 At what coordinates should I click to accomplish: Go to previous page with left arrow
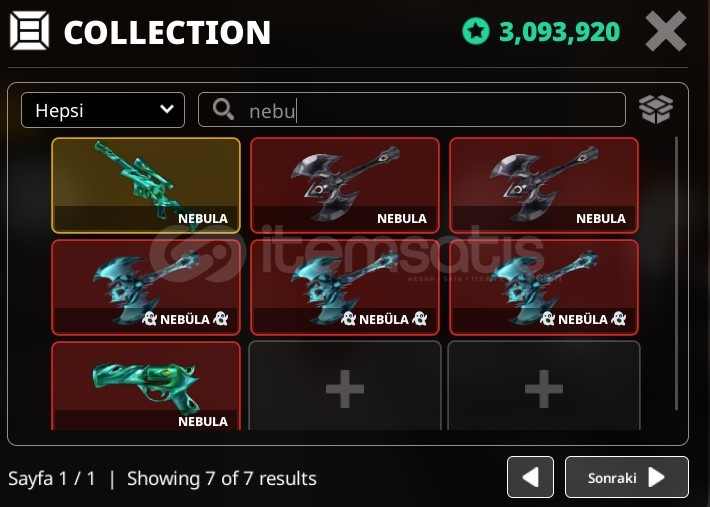pos(530,477)
